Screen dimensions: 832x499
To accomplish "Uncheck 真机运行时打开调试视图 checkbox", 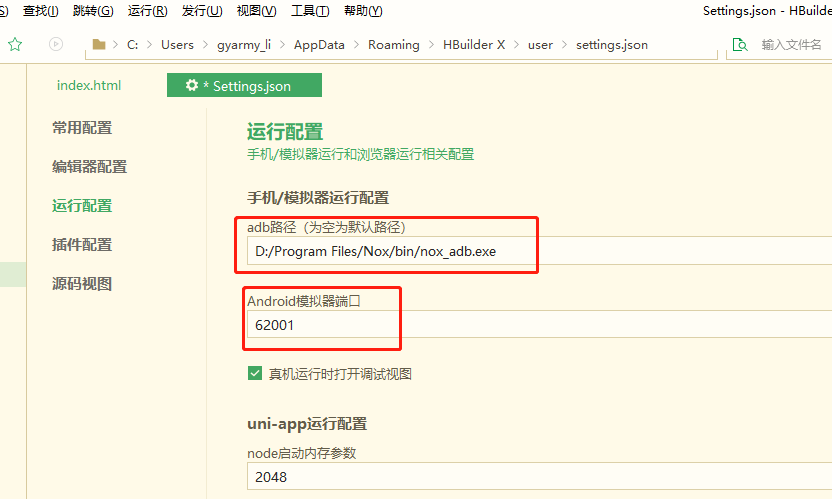I will 255,373.
